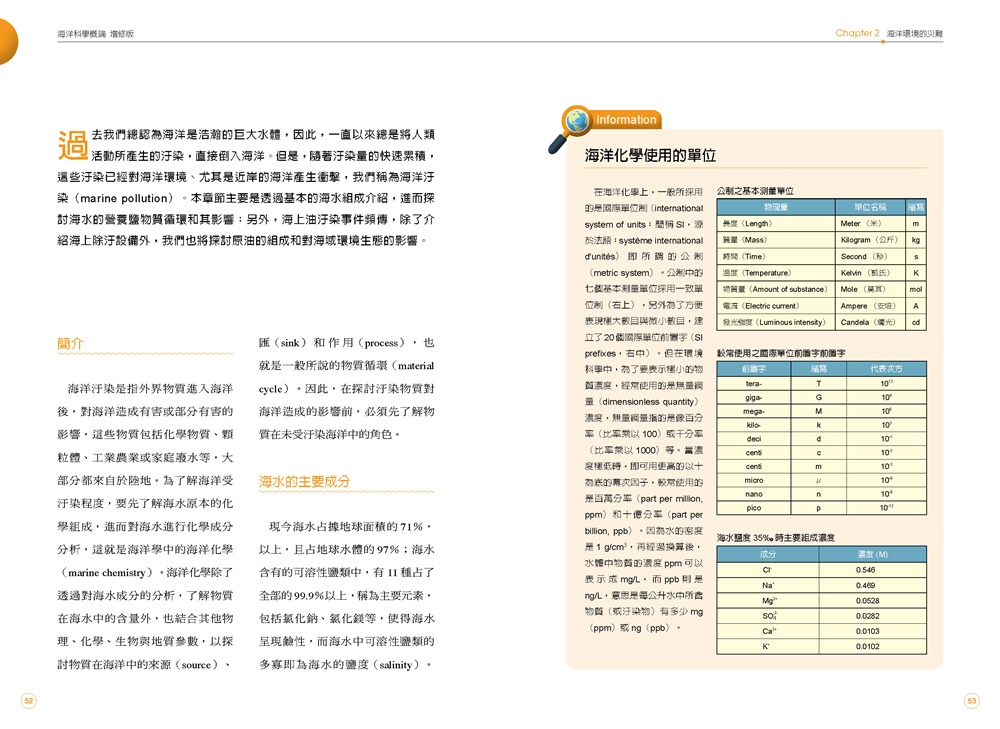Click the 'Ca²⁺' ion cell
The width and height of the screenshot is (1000, 729).
[x=769, y=631]
